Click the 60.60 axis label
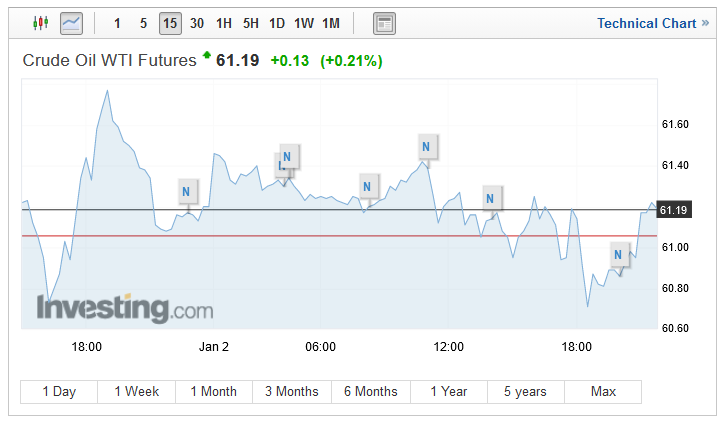This screenshot has height=426, width=725. pos(675,328)
